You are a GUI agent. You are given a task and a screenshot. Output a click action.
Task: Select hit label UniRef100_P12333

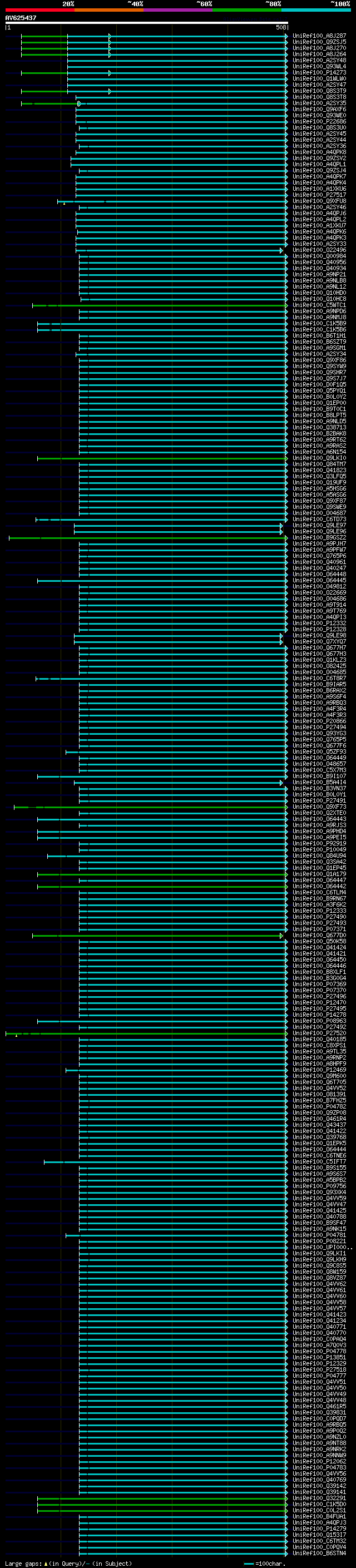click(x=319, y=911)
